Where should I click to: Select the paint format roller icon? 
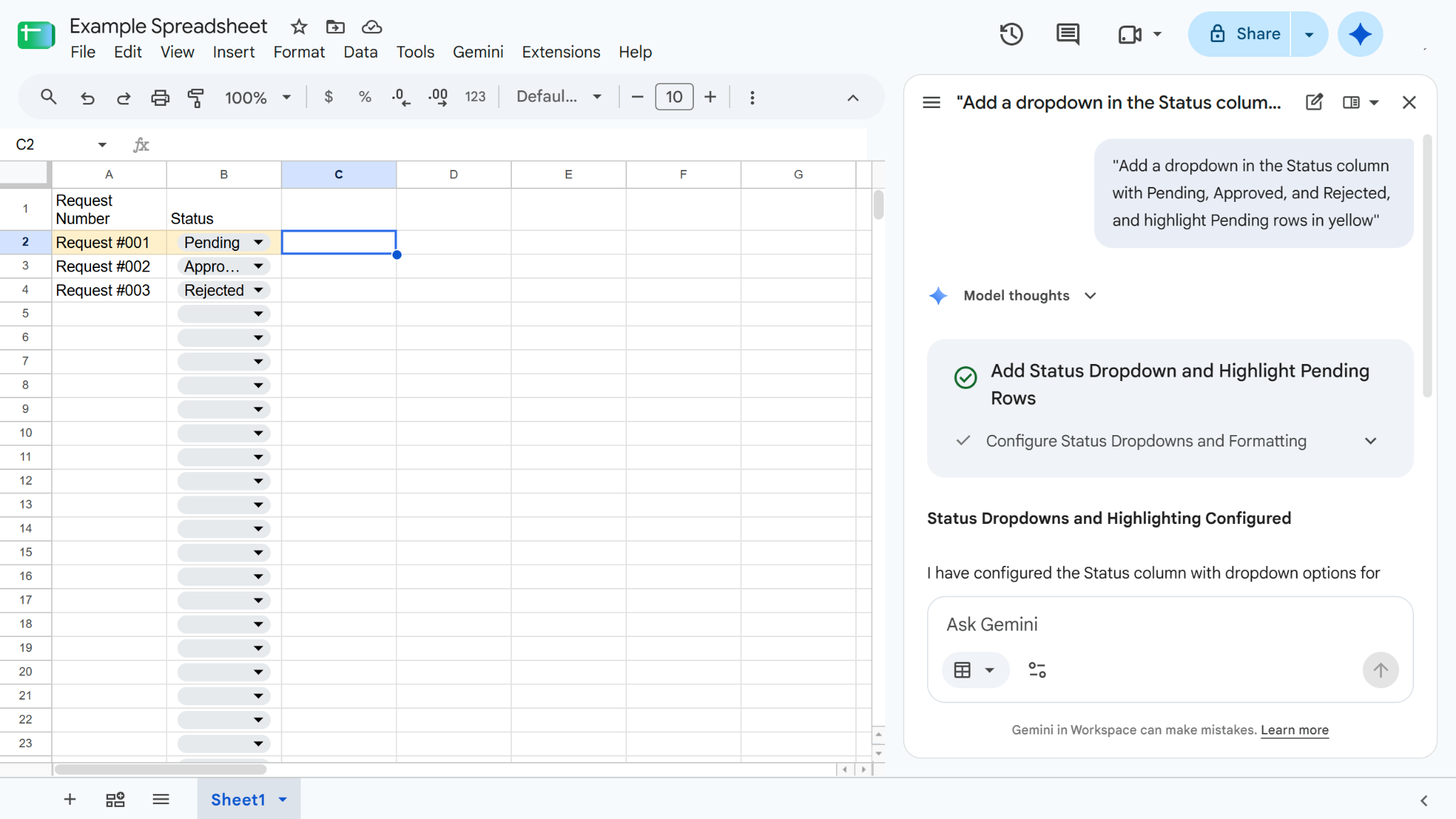pos(196,97)
